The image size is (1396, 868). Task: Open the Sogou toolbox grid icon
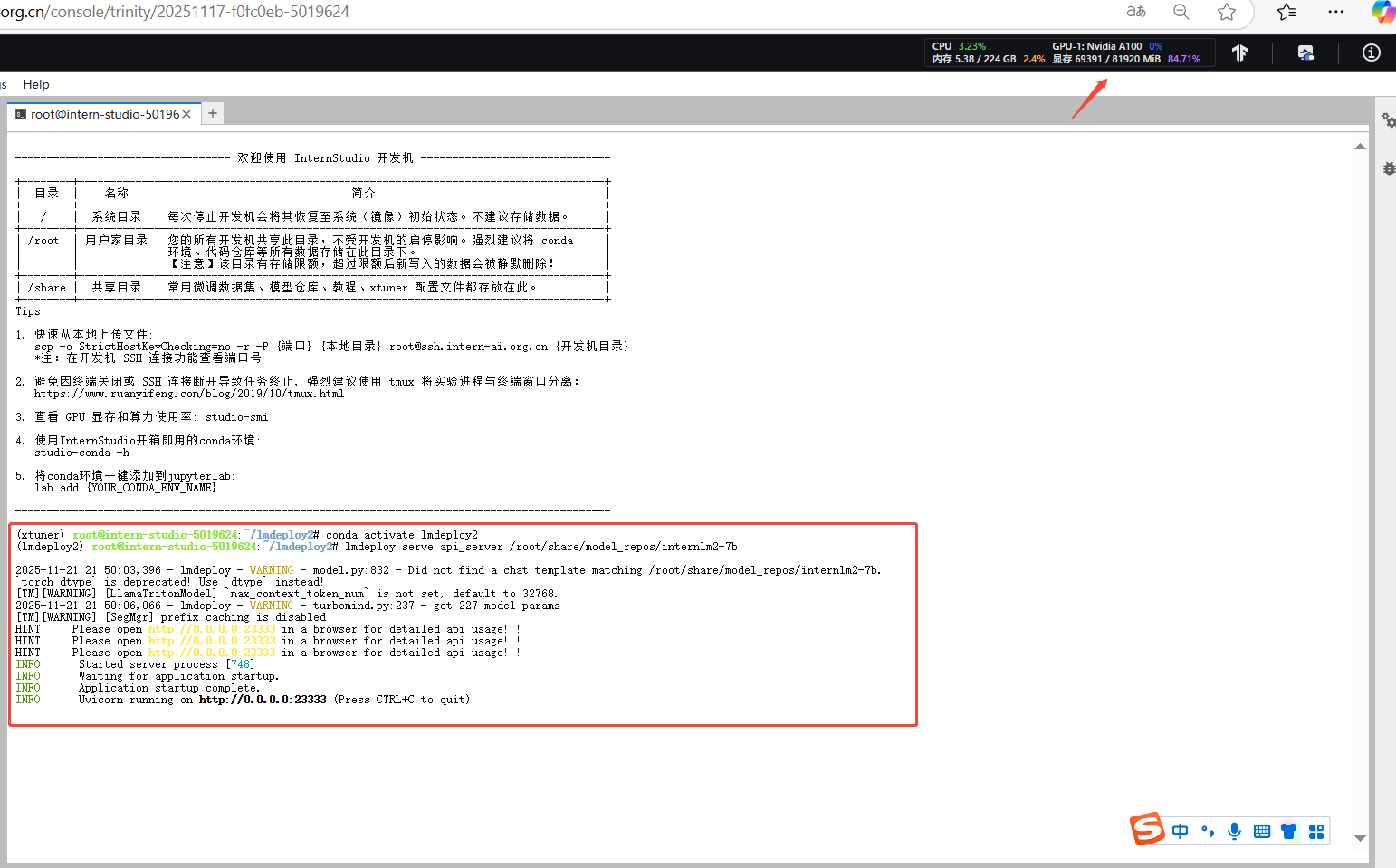(x=1316, y=831)
